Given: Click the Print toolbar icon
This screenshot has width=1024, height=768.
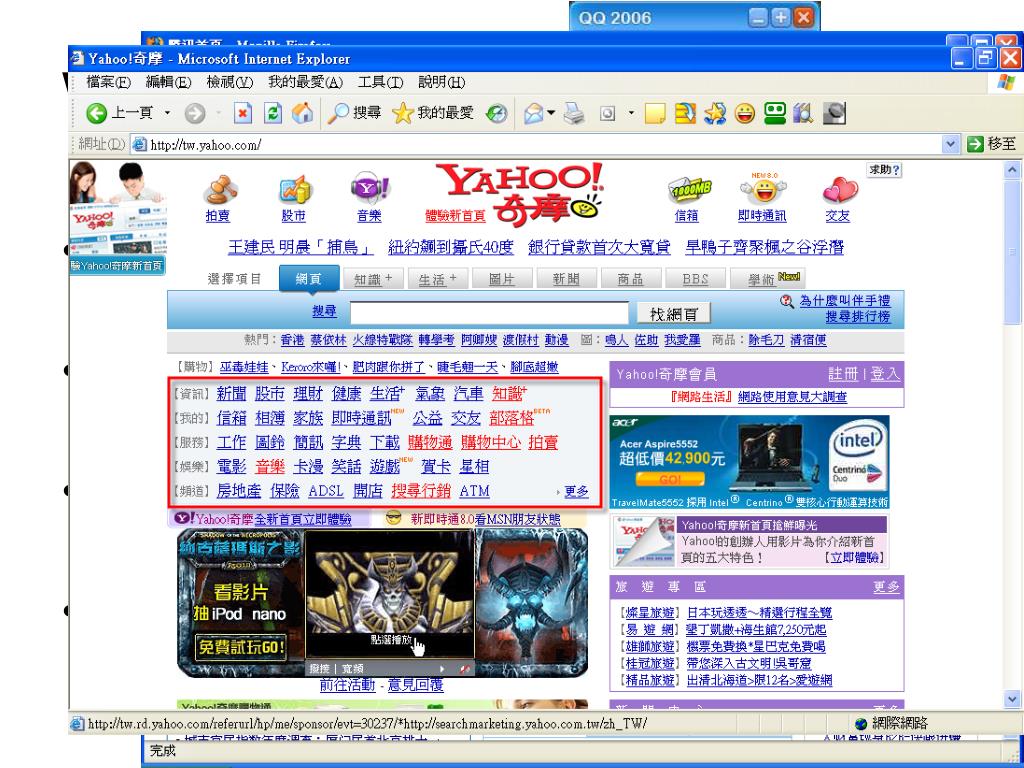Looking at the screenshot, I should point(574,114).
